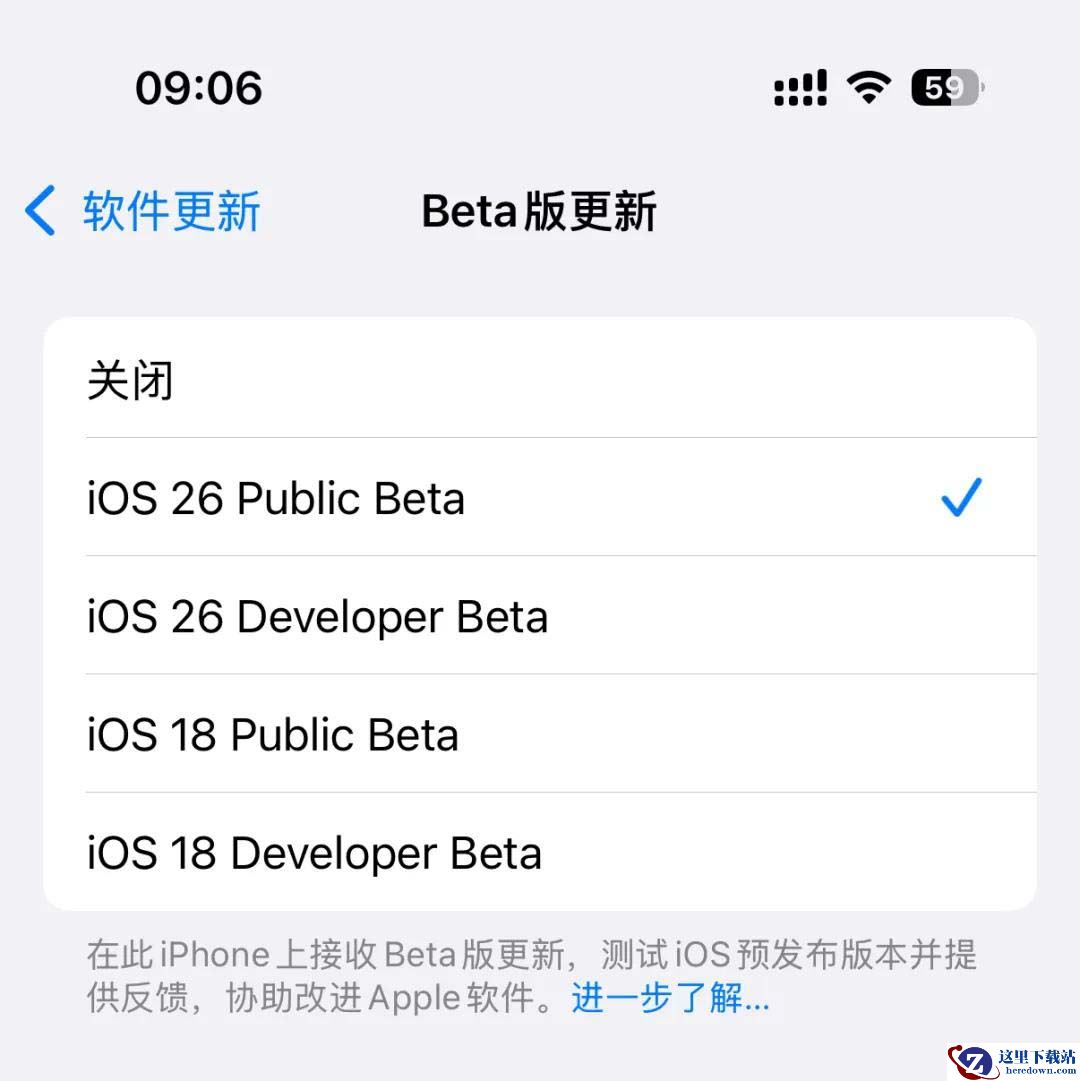Turn off beta updates with 关闭
1080x1081 pixels.
click(540, 378)
